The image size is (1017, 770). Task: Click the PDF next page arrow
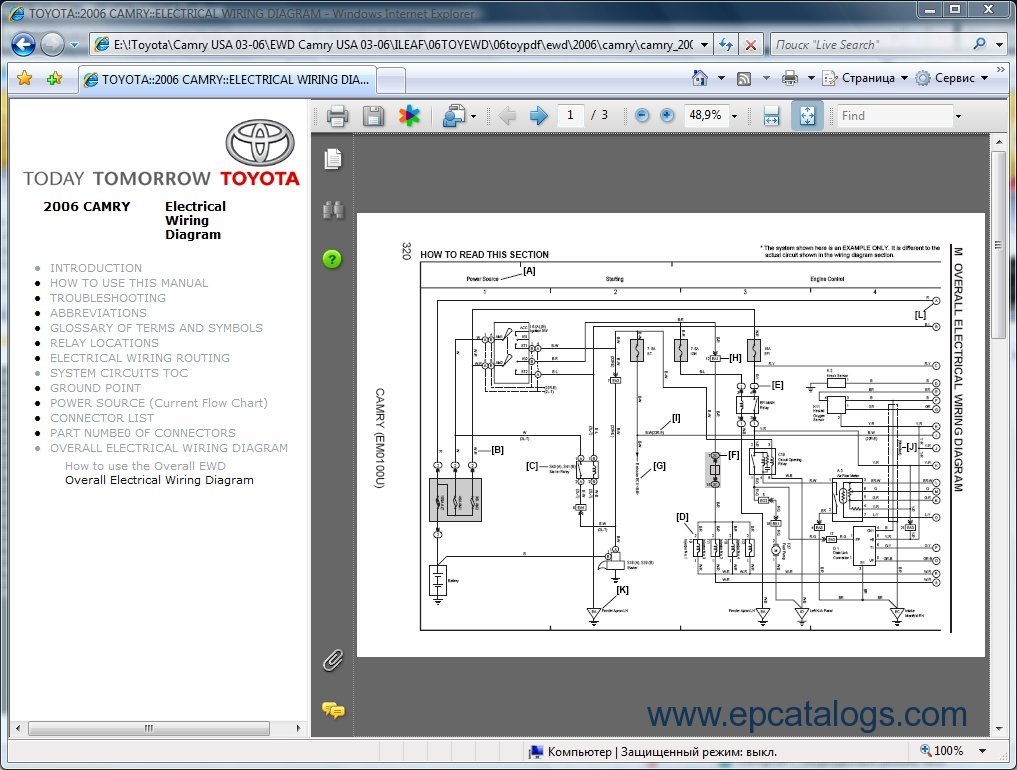[x=538, y=116]
